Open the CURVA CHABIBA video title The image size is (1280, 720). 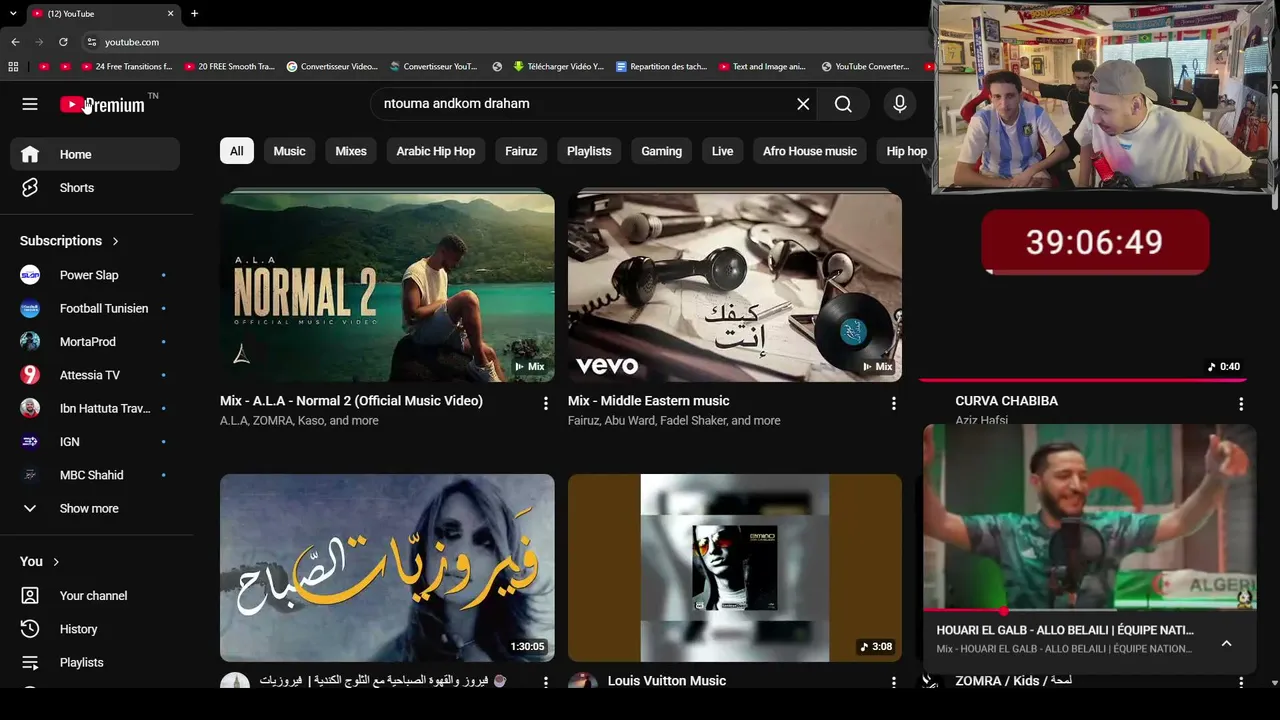click(x=1006, y=401)
